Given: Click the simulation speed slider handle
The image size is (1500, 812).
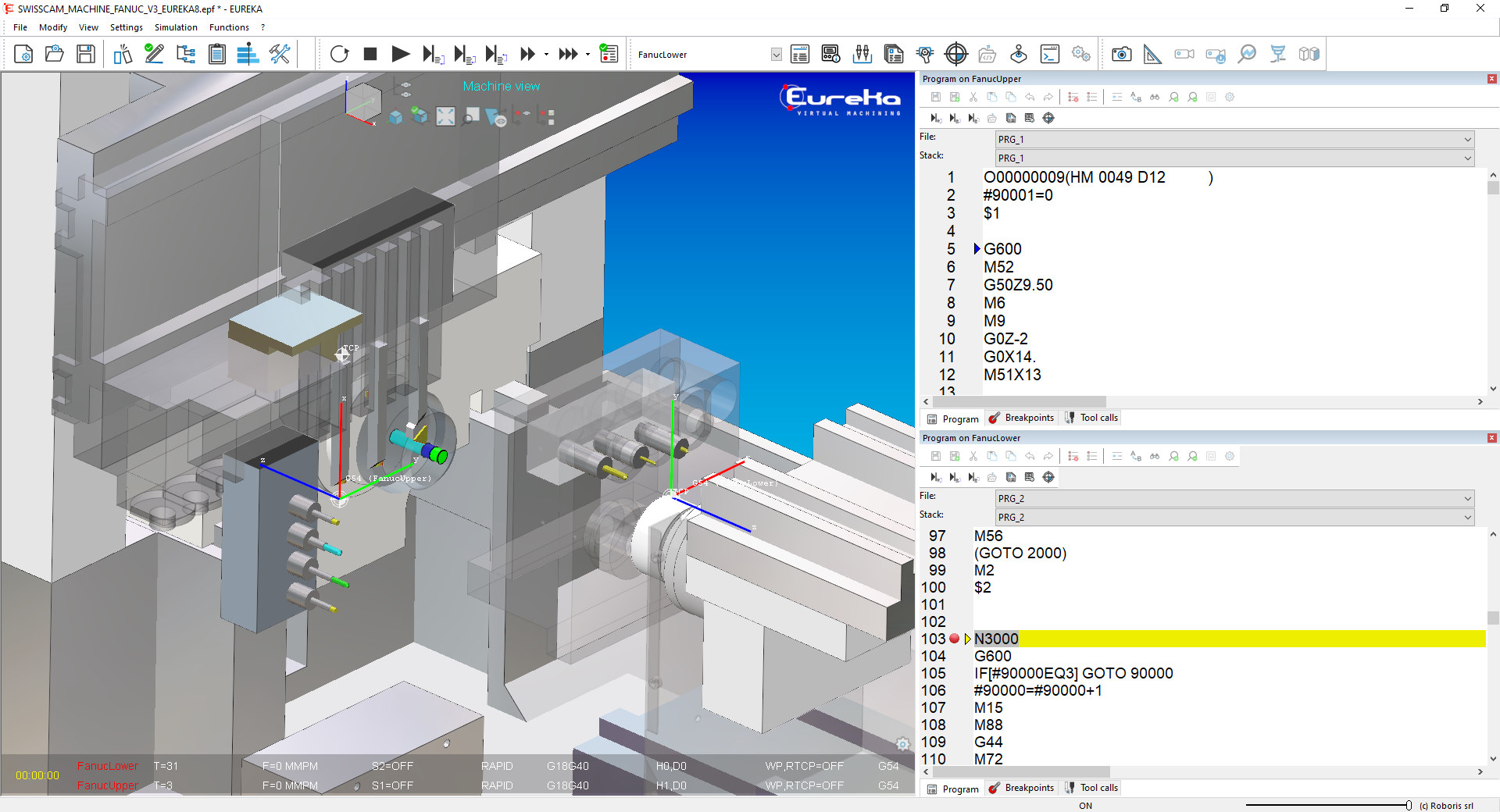Looking at the screenshot, I should 1409,806.
